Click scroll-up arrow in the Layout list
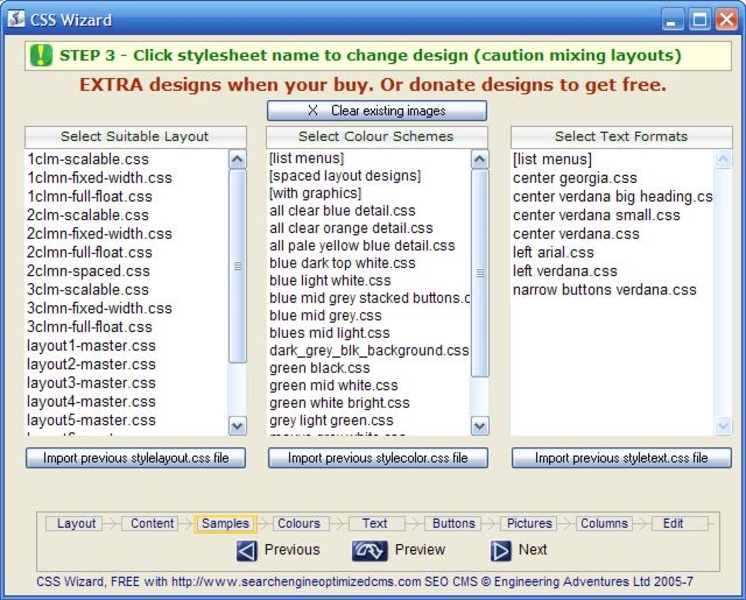This screenshot has width=746, height=600. [237, 159]
